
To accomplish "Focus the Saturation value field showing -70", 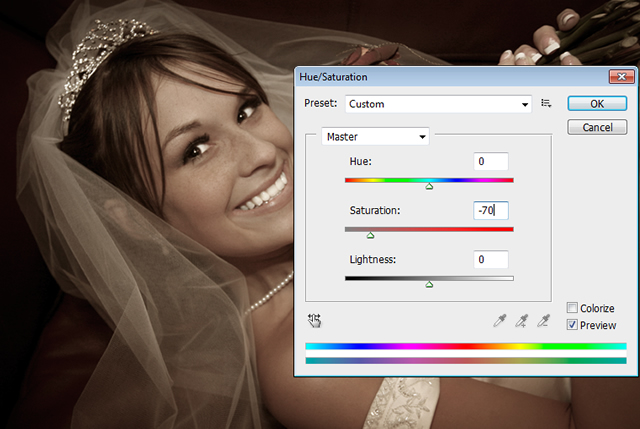I will coord(491,211).
